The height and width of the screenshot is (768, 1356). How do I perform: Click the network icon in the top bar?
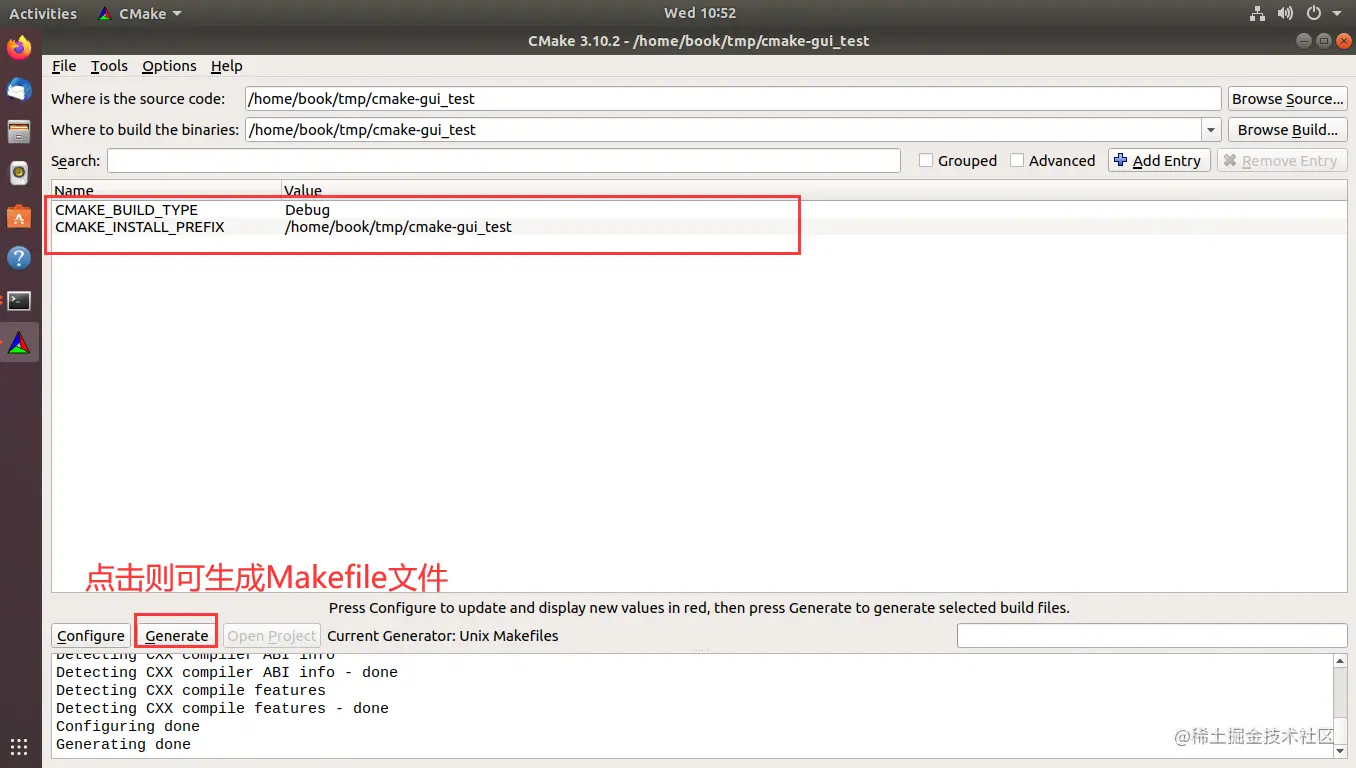[x=1258, y=14]
